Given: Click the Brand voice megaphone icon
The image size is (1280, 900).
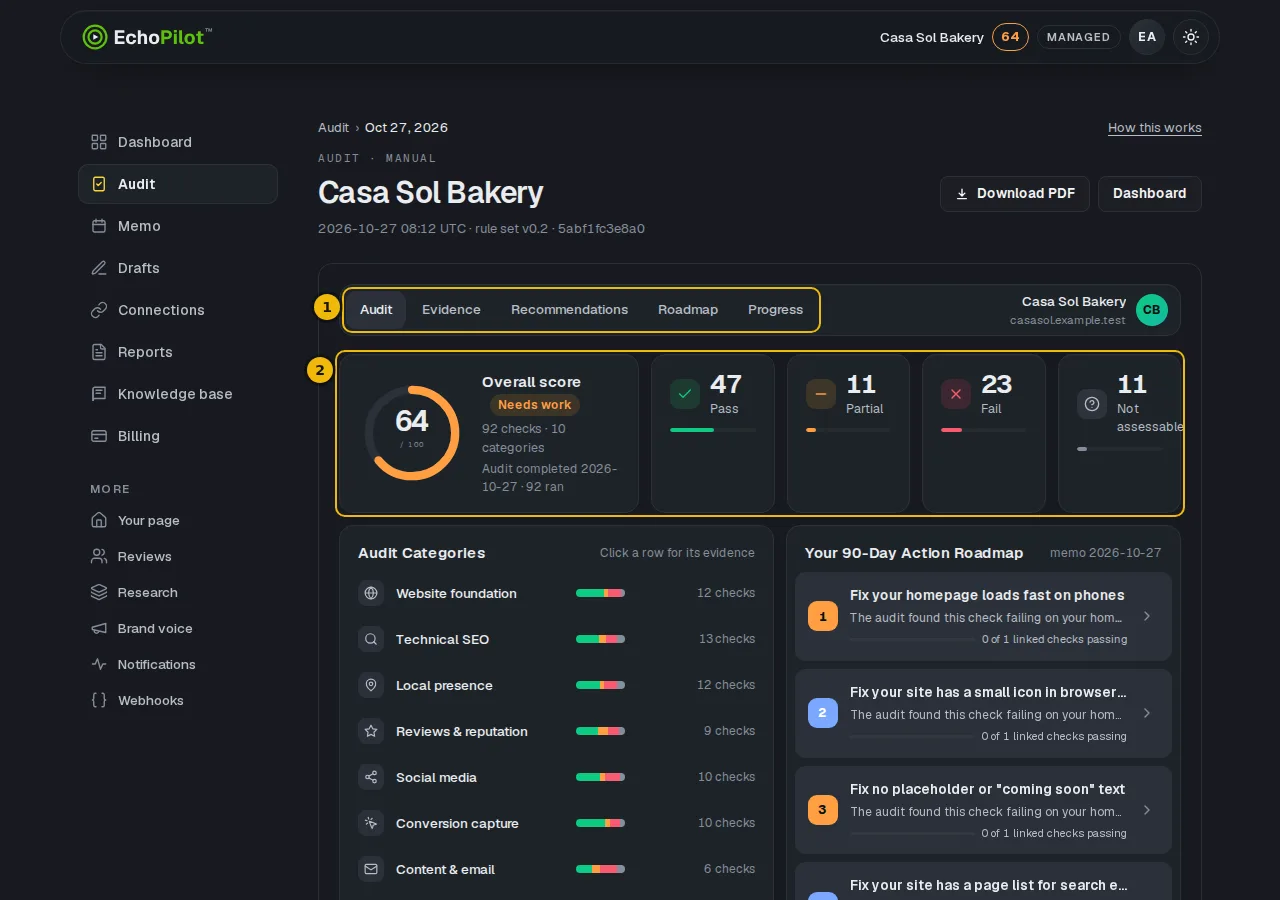Looking at the screenshot, I should click(x=99, y=628).
